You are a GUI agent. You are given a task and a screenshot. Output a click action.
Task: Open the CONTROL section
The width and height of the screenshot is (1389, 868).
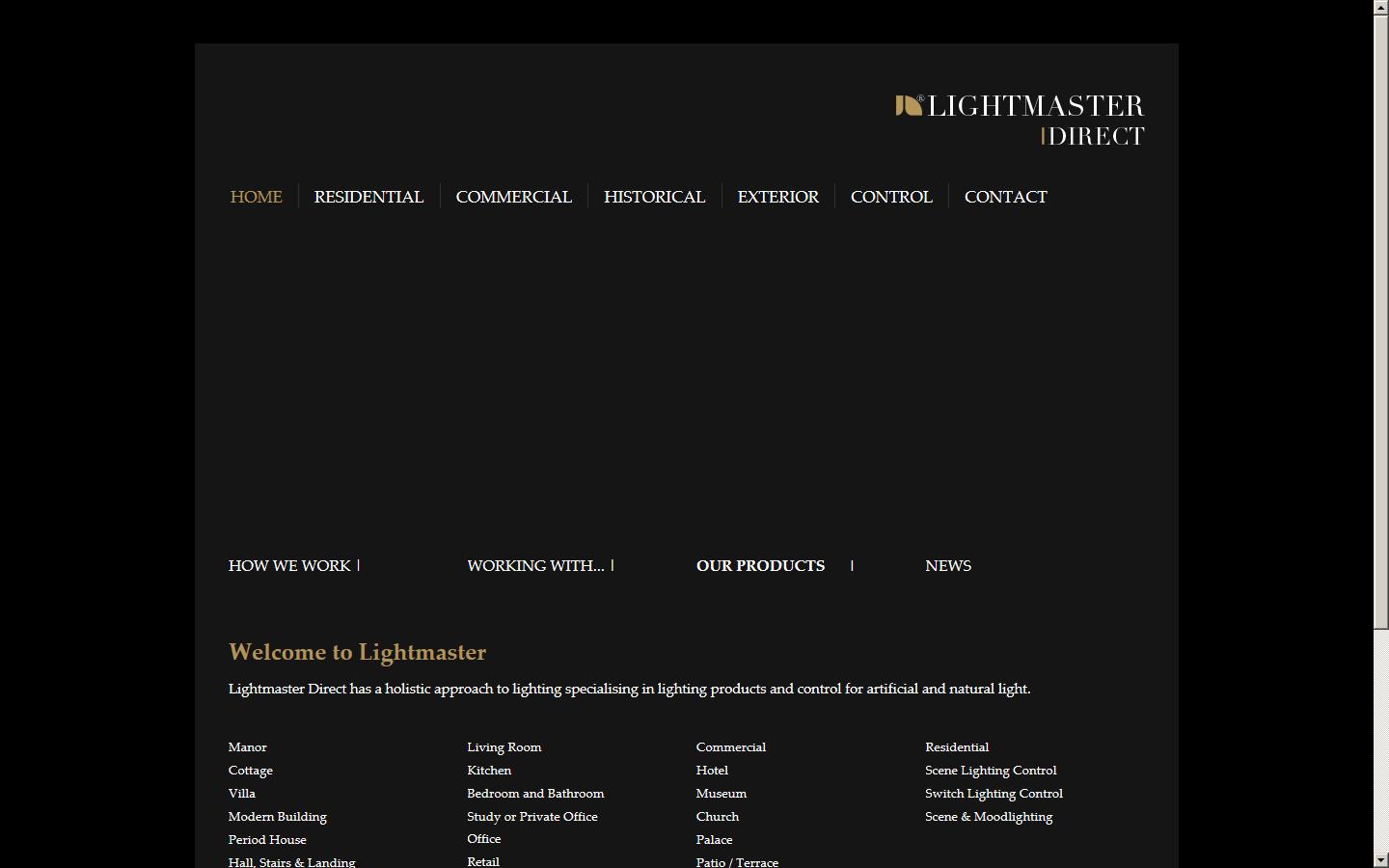[890, 197]
